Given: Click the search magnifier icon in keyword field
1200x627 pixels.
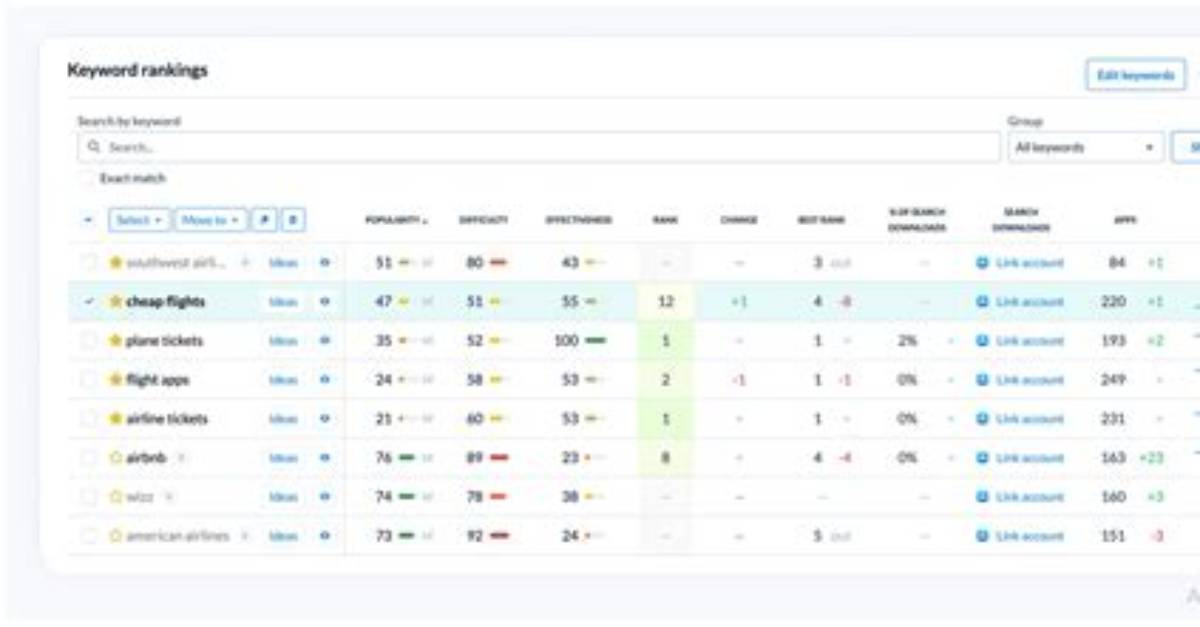Looking at the screenshot, I should (94, 147).
